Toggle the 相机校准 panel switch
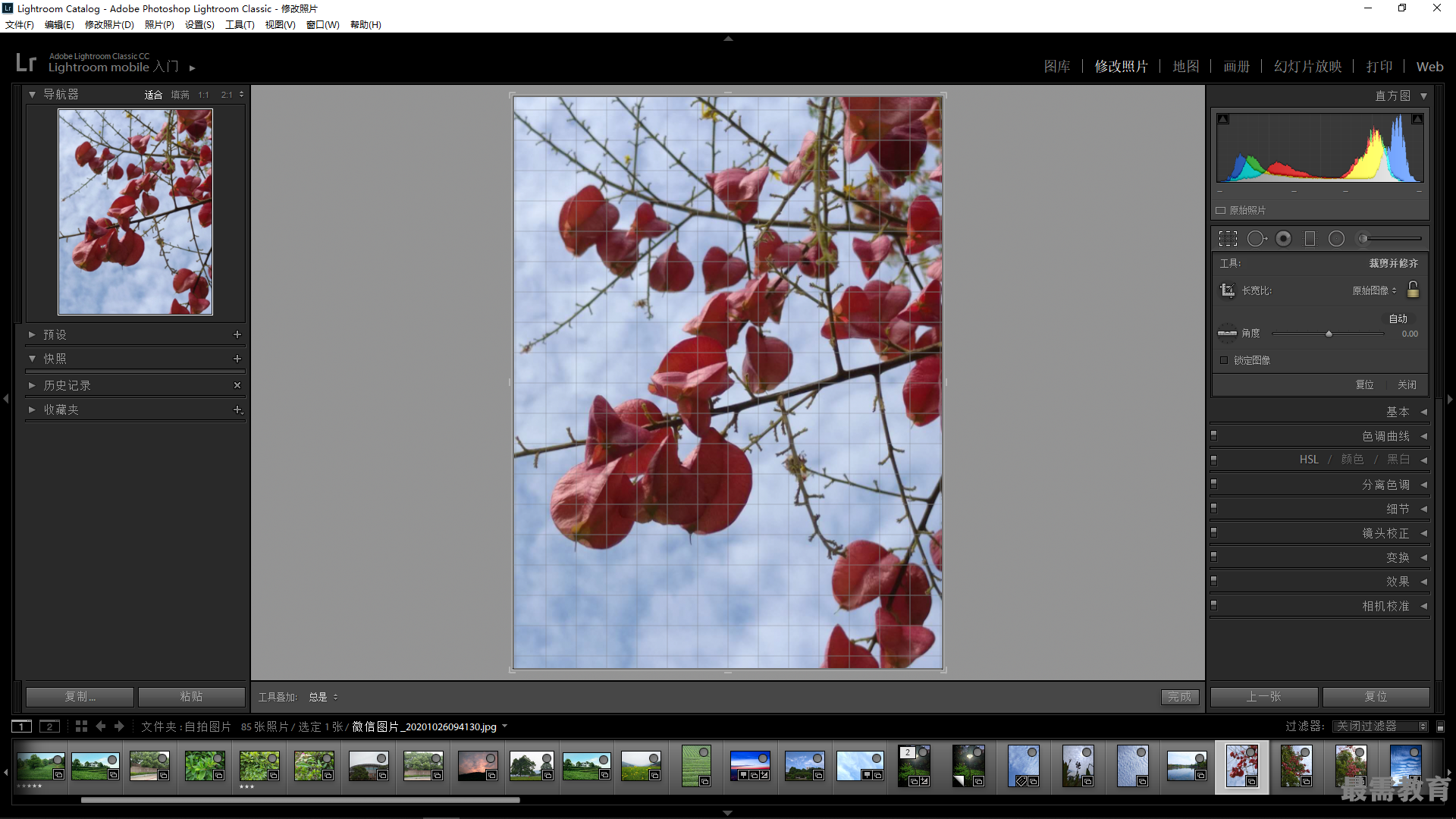The image size is (1456, 819). click(1214, 605)
